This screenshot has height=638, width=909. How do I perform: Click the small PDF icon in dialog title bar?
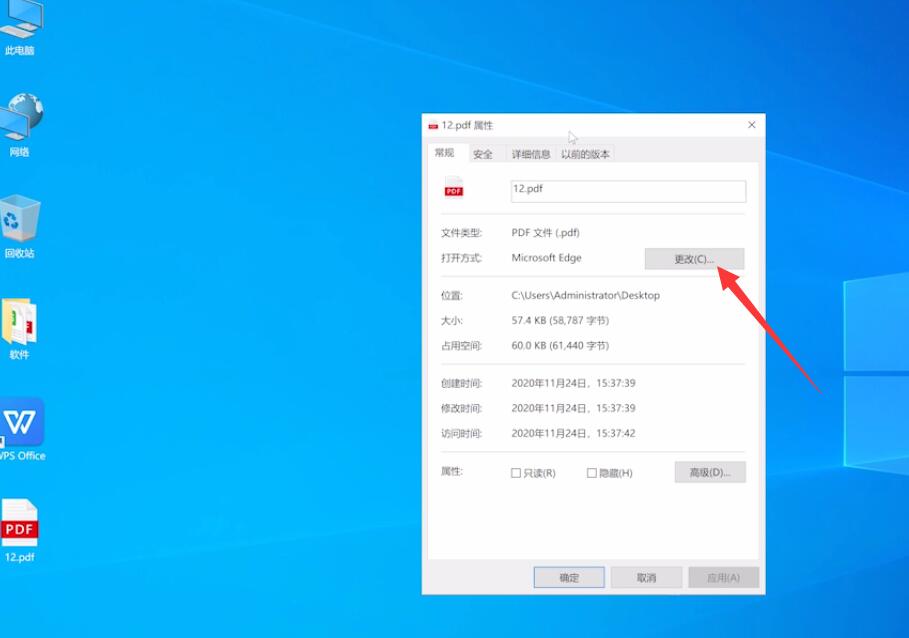433,125
